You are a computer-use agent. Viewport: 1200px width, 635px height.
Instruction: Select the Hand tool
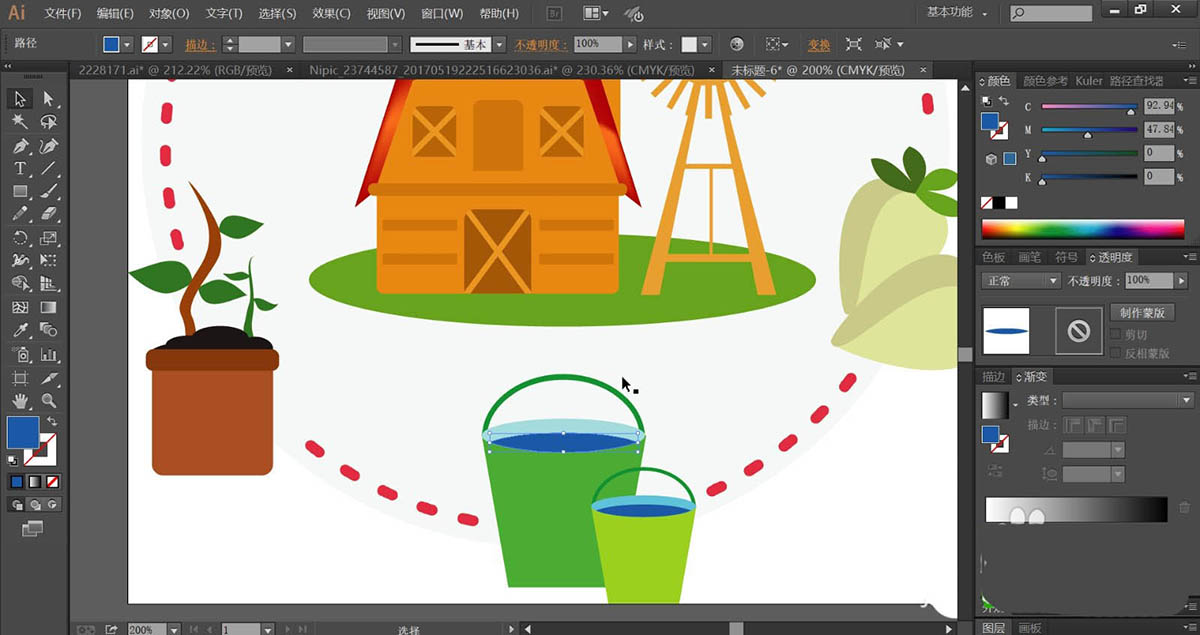[x=20, y=401]
